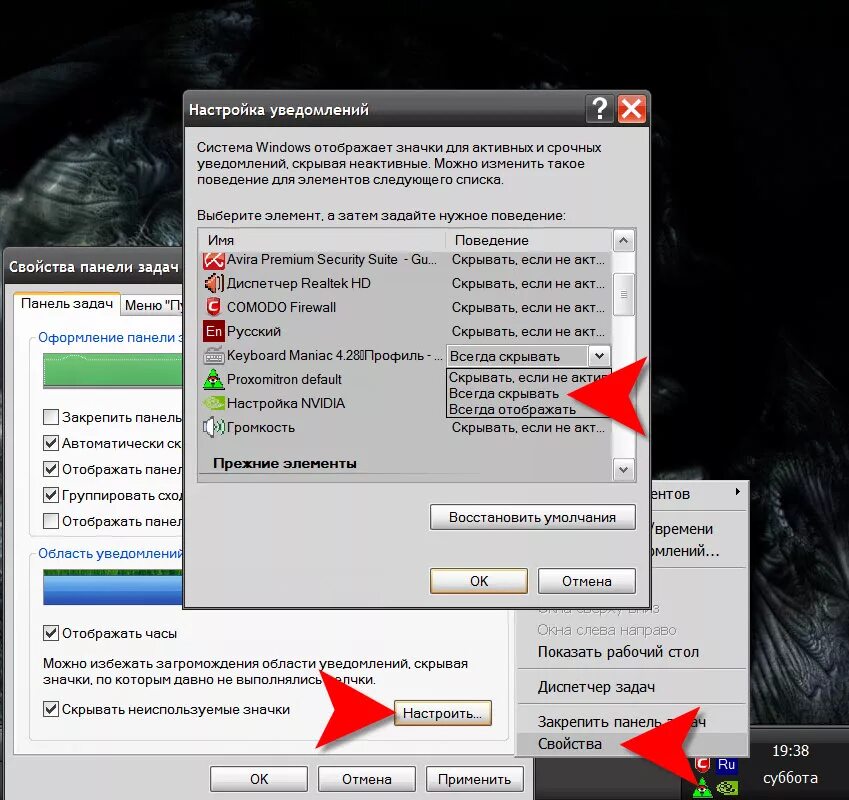The image size is (849, 800).
Task: Click the scrollbar thumb in notifications list
Action: coord(623,294)
